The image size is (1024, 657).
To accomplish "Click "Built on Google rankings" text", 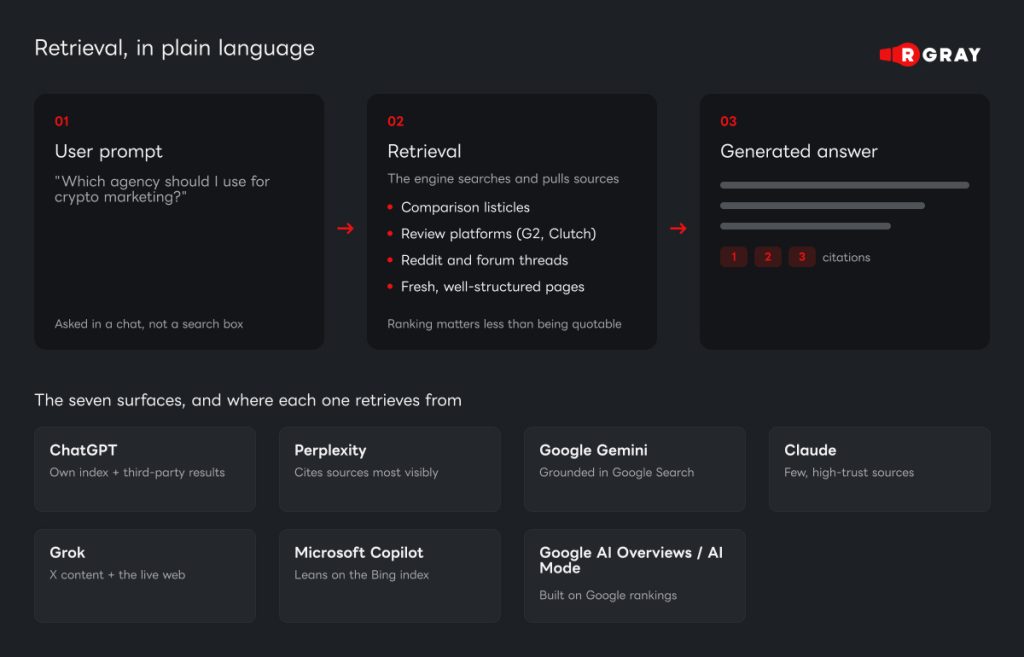I will [608, 595].
